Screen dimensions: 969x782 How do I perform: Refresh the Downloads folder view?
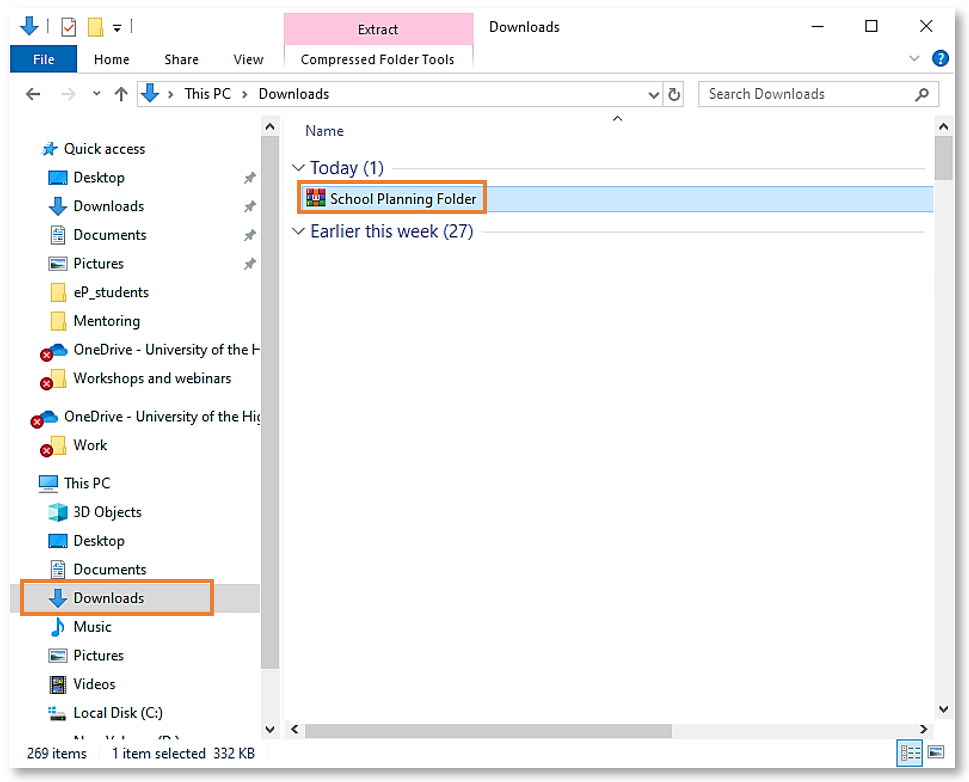pyautogui.click(x=674, y=93)
